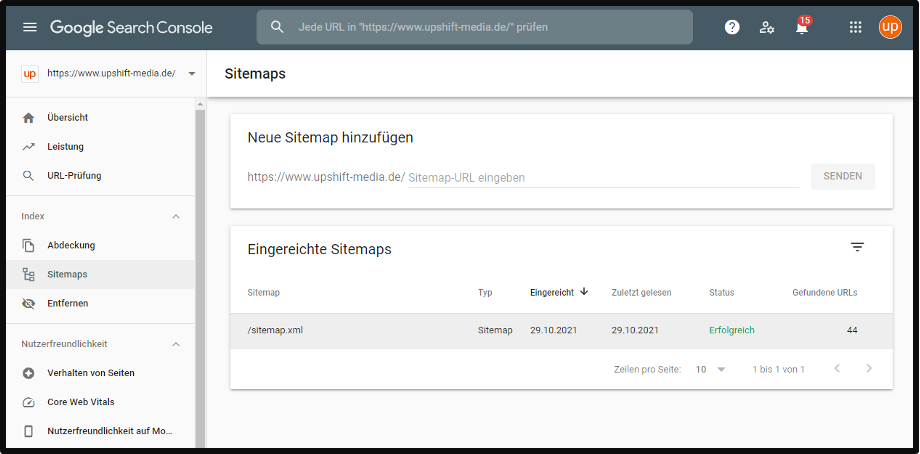Screen dimensions: 920x454
Task: Open the Google apps grid
Action: (x=855, y=27)
